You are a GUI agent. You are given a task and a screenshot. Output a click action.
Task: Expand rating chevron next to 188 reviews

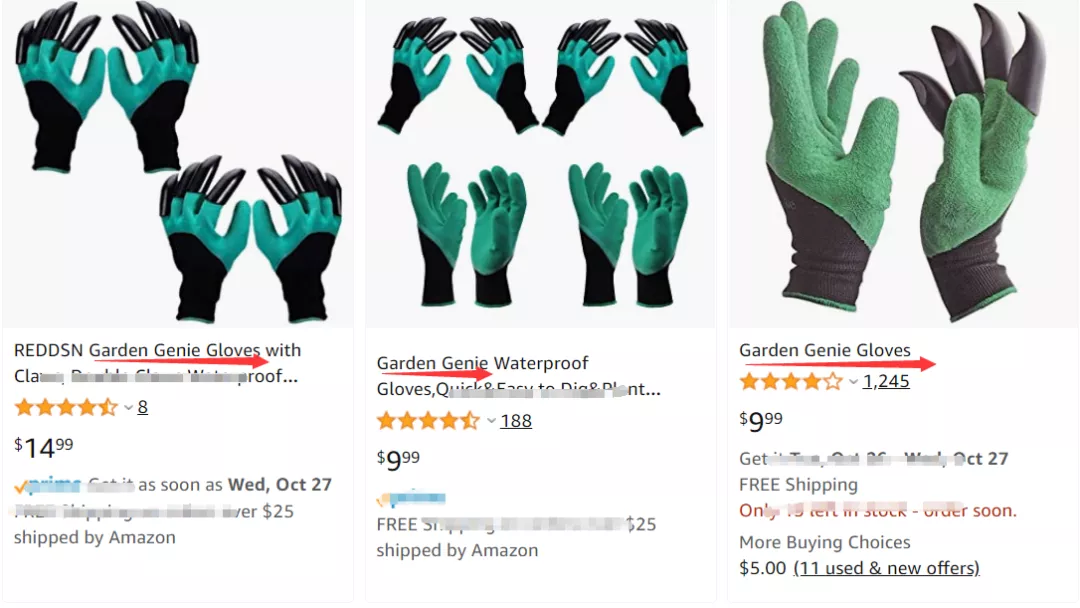[x=491, y=421]
